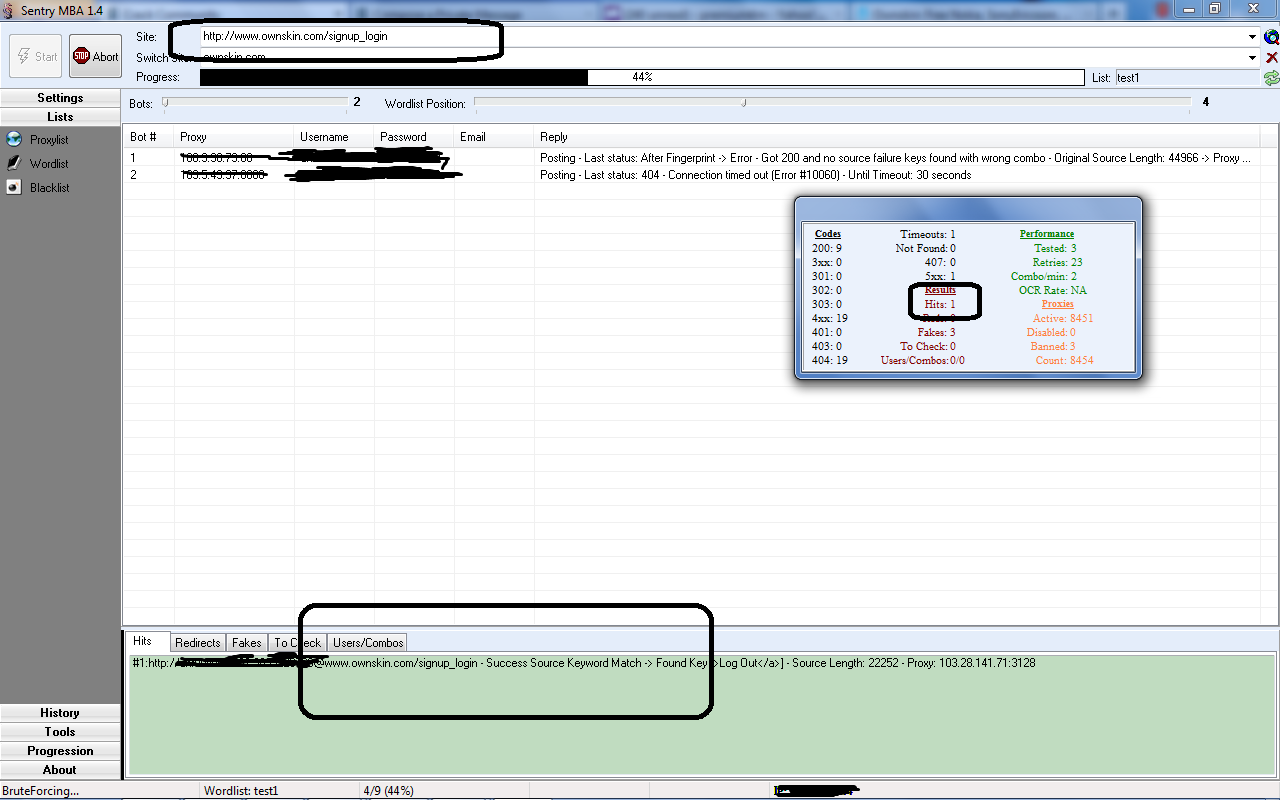Switch to the Fakes tab
Viewport: 1280px width, 800px height.
[x=246, y=643]
